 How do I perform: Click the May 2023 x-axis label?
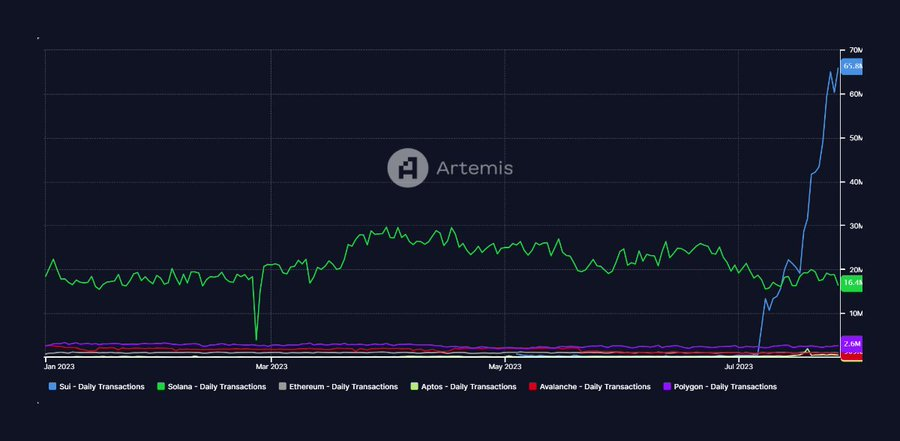tap(506, 367)
